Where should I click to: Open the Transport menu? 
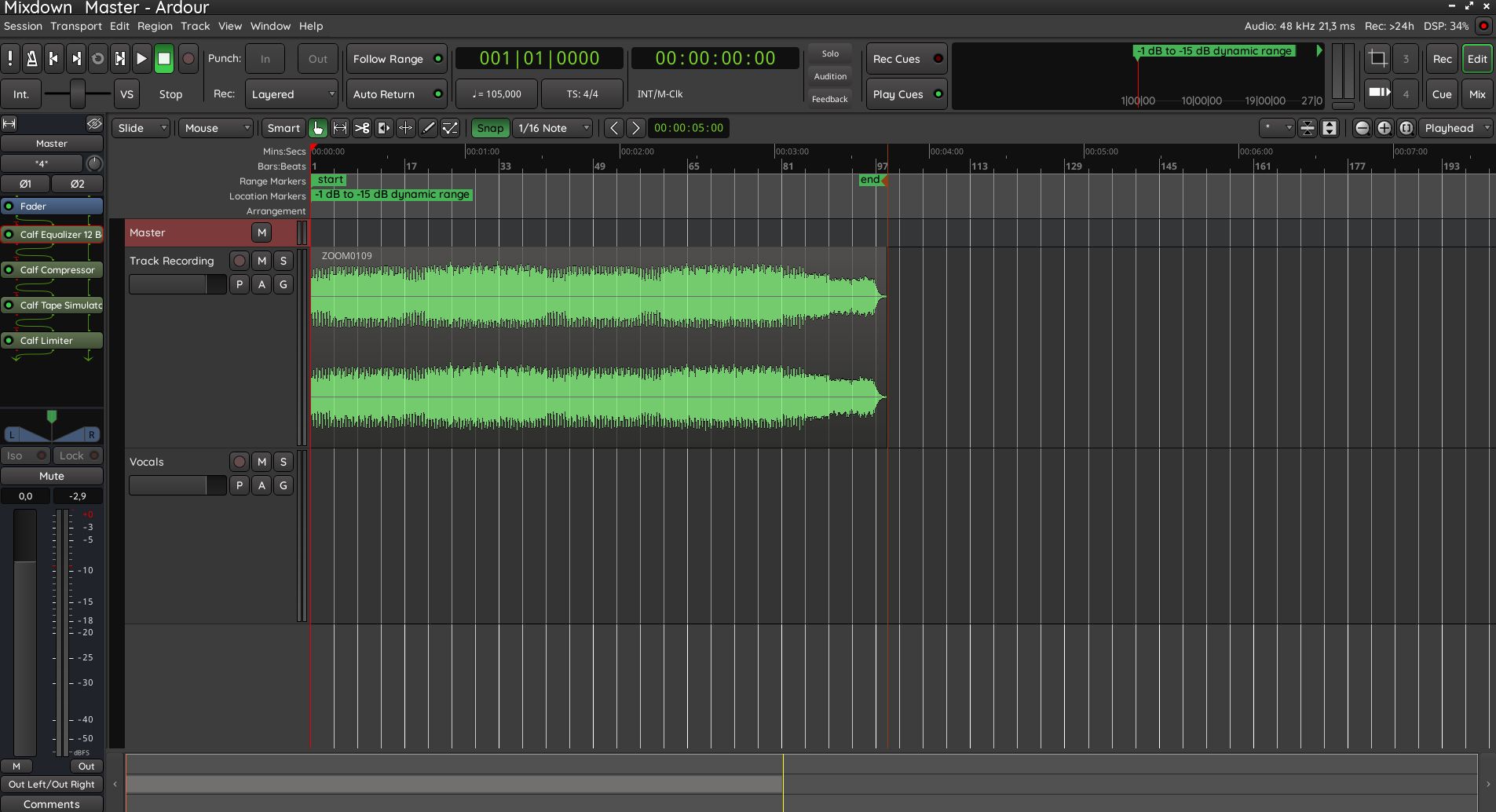point(76,26)
